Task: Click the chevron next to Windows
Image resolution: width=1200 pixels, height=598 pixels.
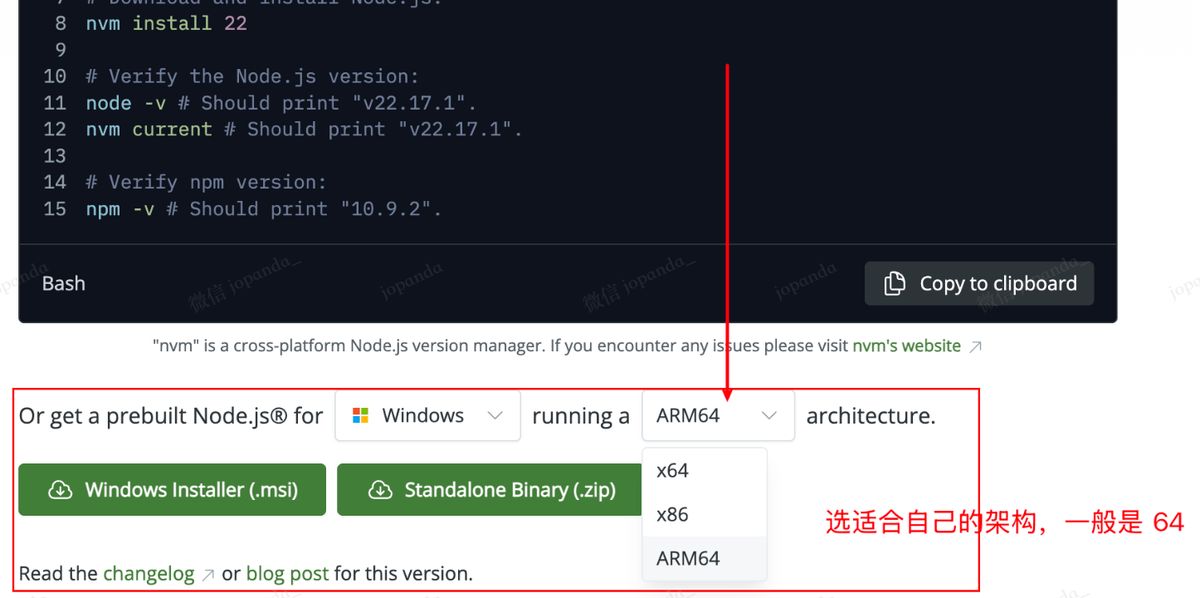Action: tap(497, 415)
